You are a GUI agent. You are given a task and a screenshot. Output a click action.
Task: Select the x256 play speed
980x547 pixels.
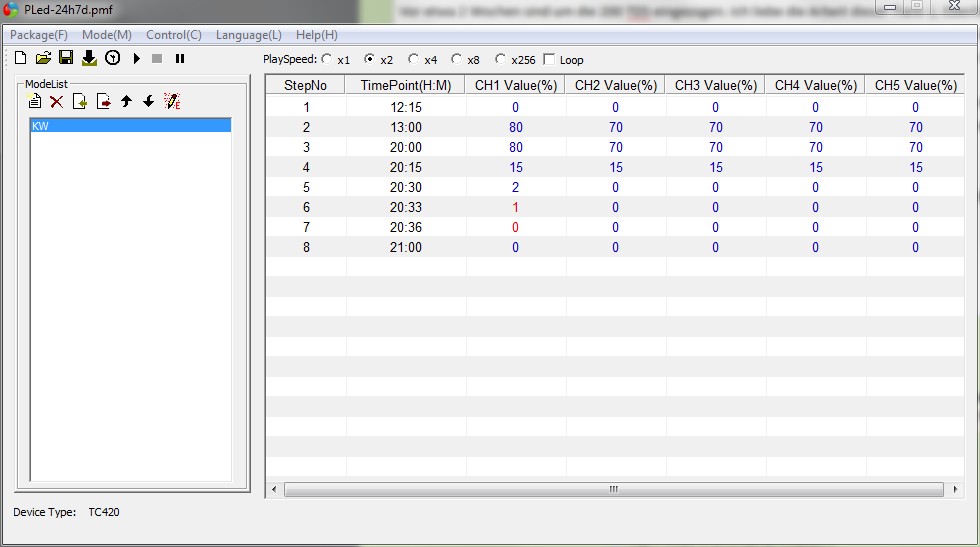tap(501, 60)
